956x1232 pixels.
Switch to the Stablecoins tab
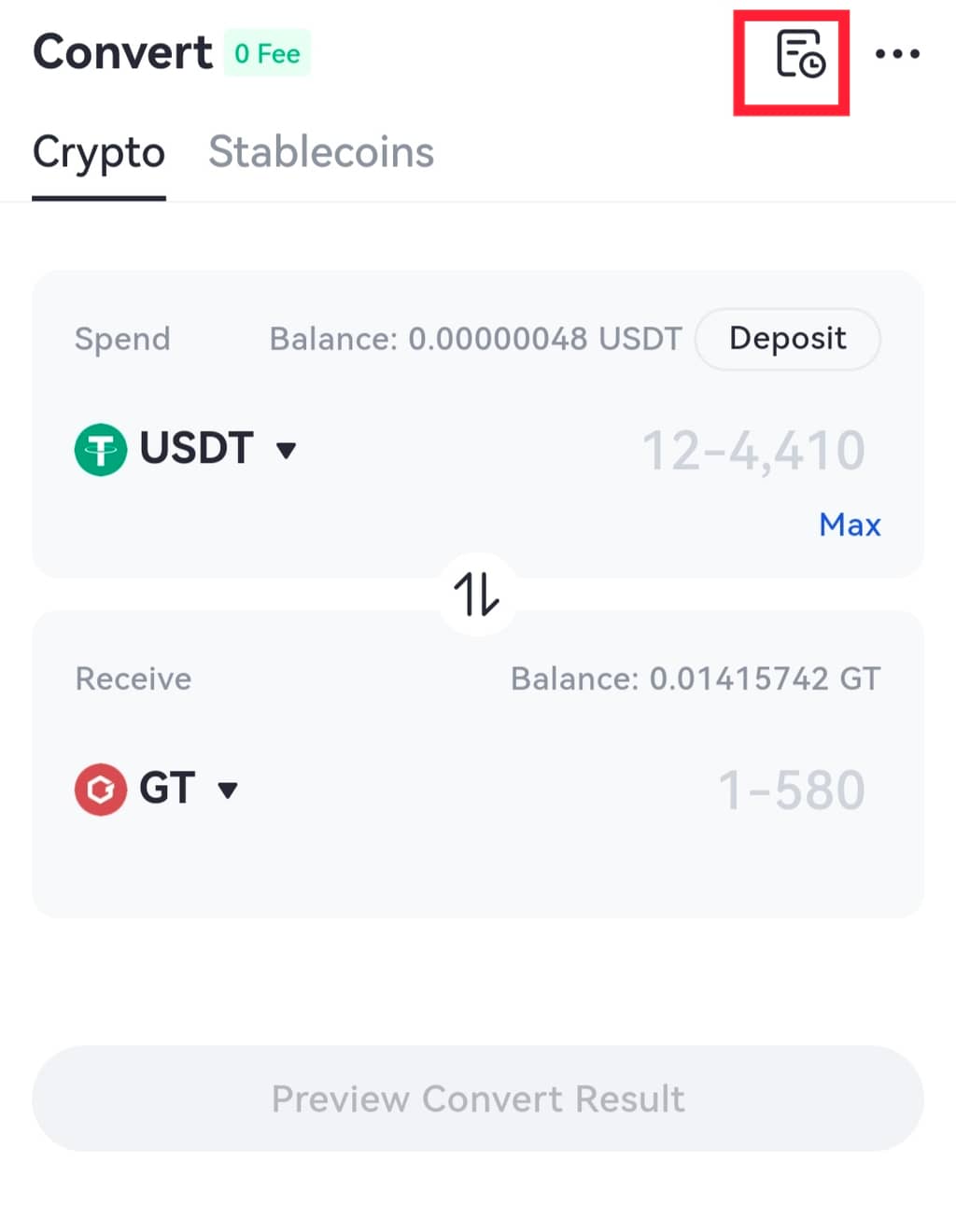tap(321, 153)
